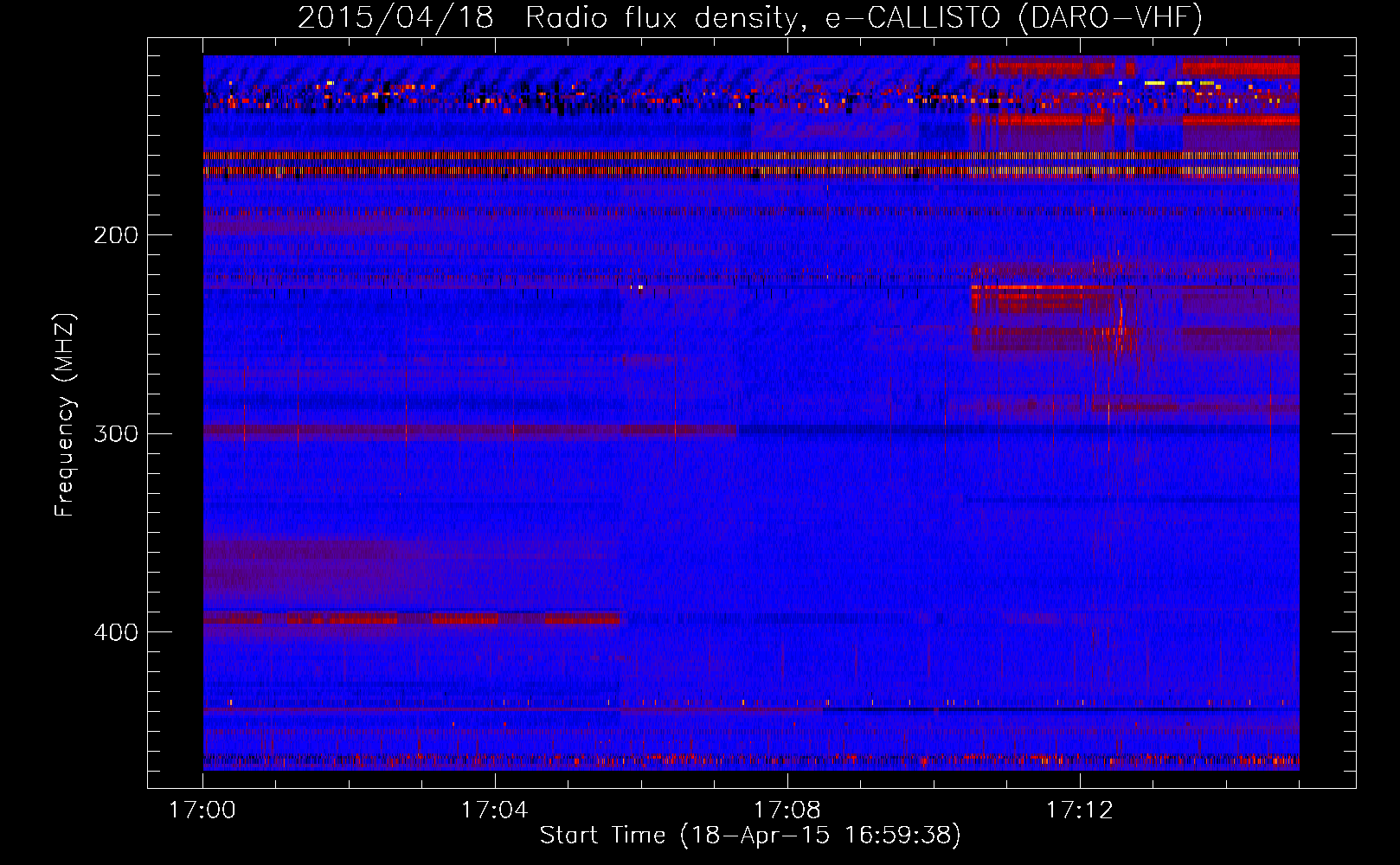Image resolution: width=1400 pixels, height=865 pixels.
Task: Click the 400 frequency tick label
Action: pos(116,632)
